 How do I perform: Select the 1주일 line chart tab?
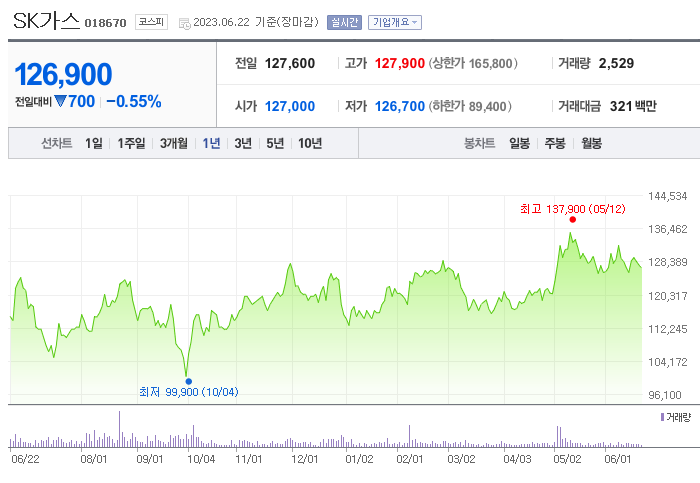coord(131,143)
